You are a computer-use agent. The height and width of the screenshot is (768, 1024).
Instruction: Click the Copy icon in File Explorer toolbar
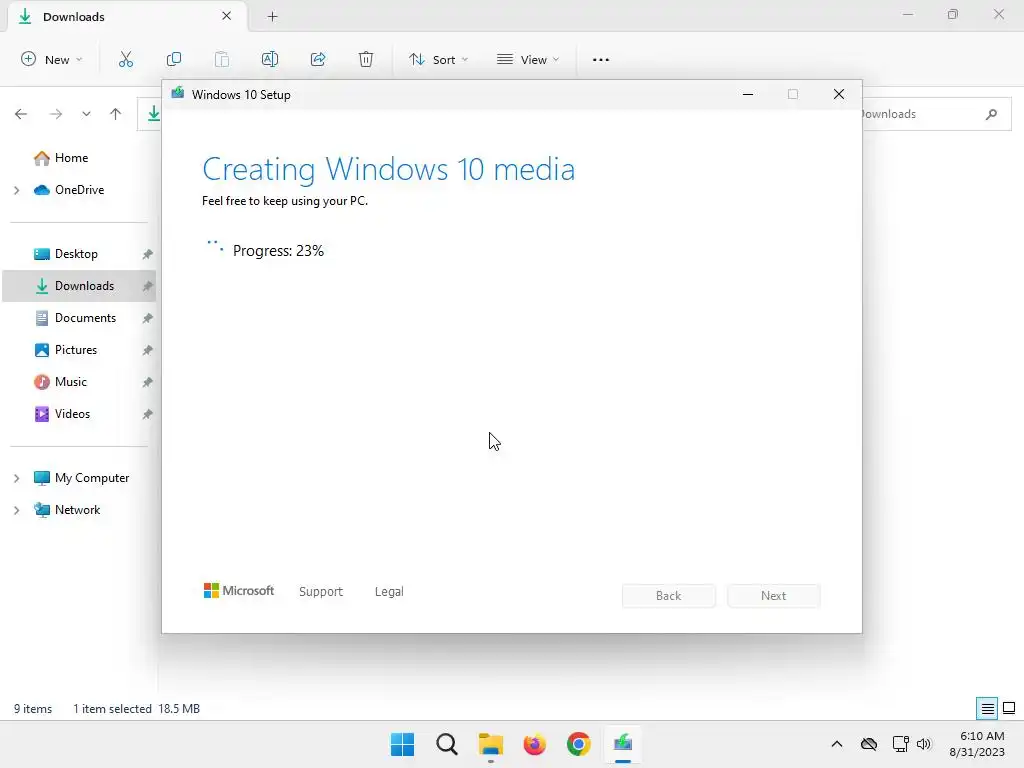(174, 59)
